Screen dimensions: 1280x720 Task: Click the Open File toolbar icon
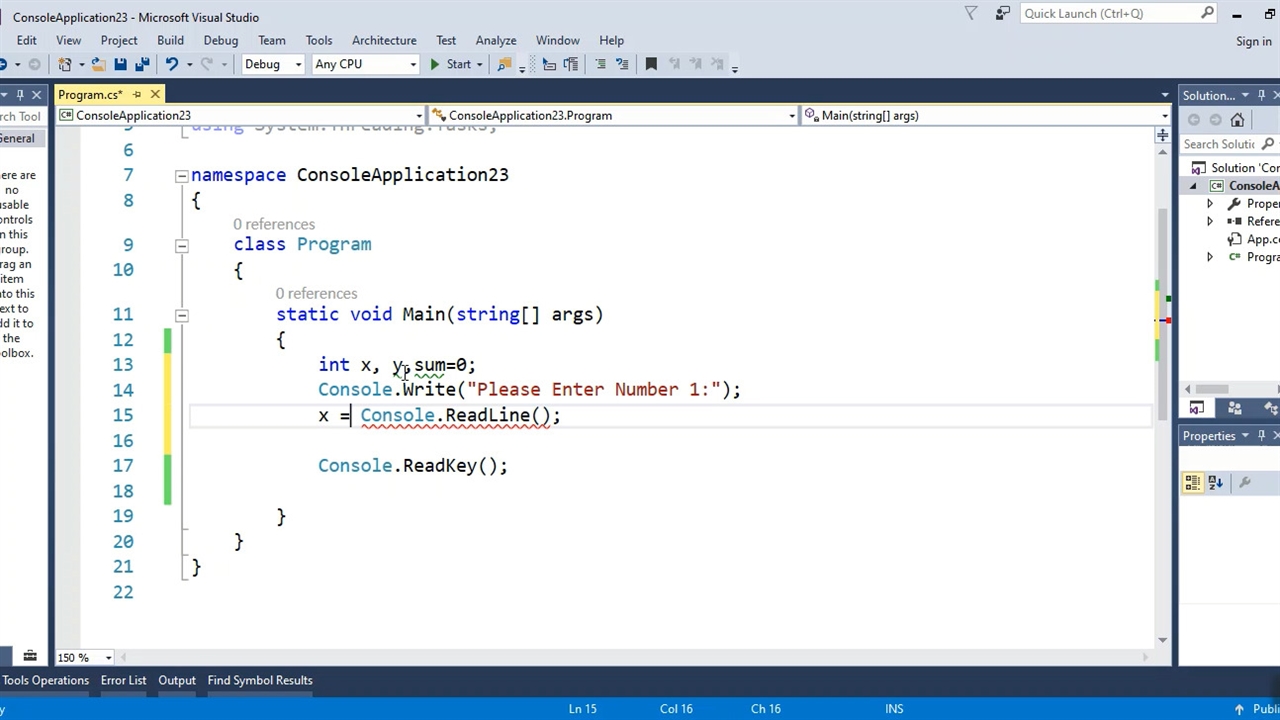pyautogui.click(x=98, y=64)
